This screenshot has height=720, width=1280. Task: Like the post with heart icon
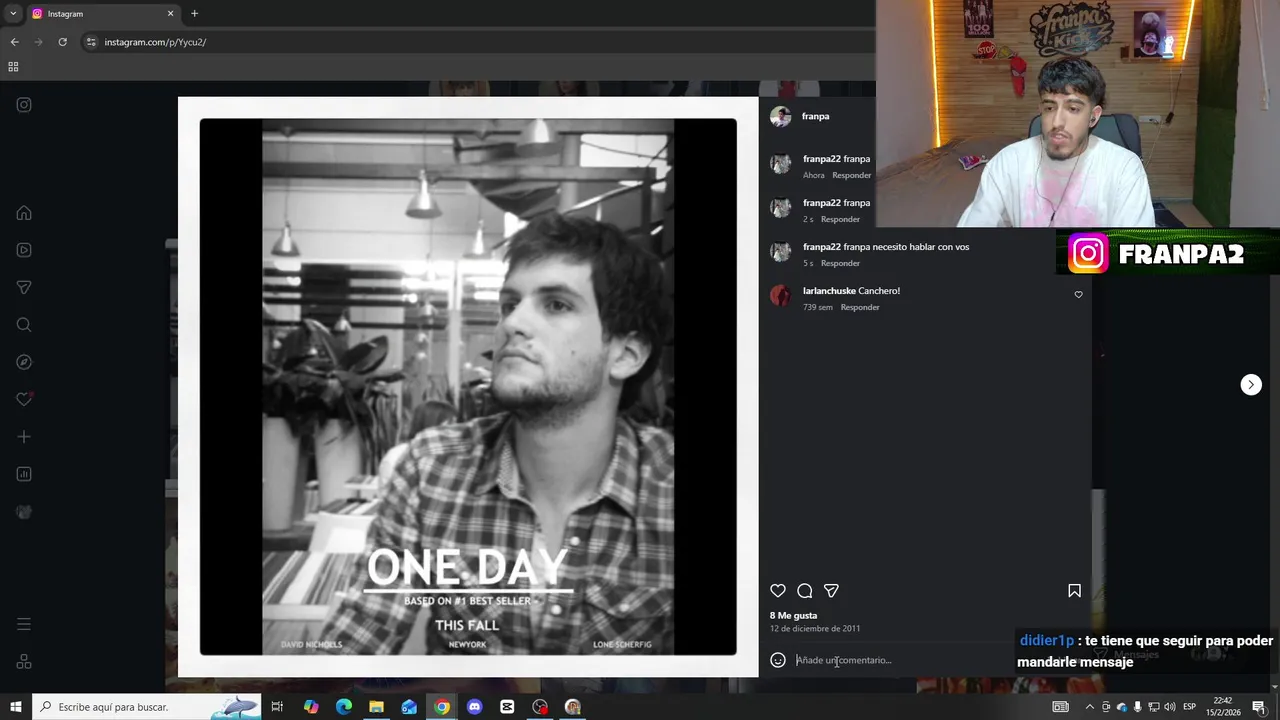778,591
